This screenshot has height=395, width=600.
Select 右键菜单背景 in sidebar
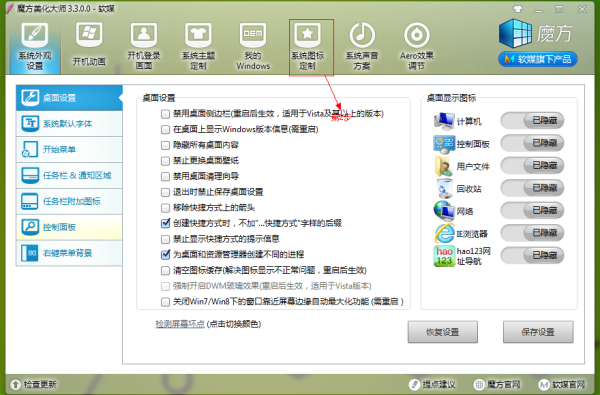69,253
